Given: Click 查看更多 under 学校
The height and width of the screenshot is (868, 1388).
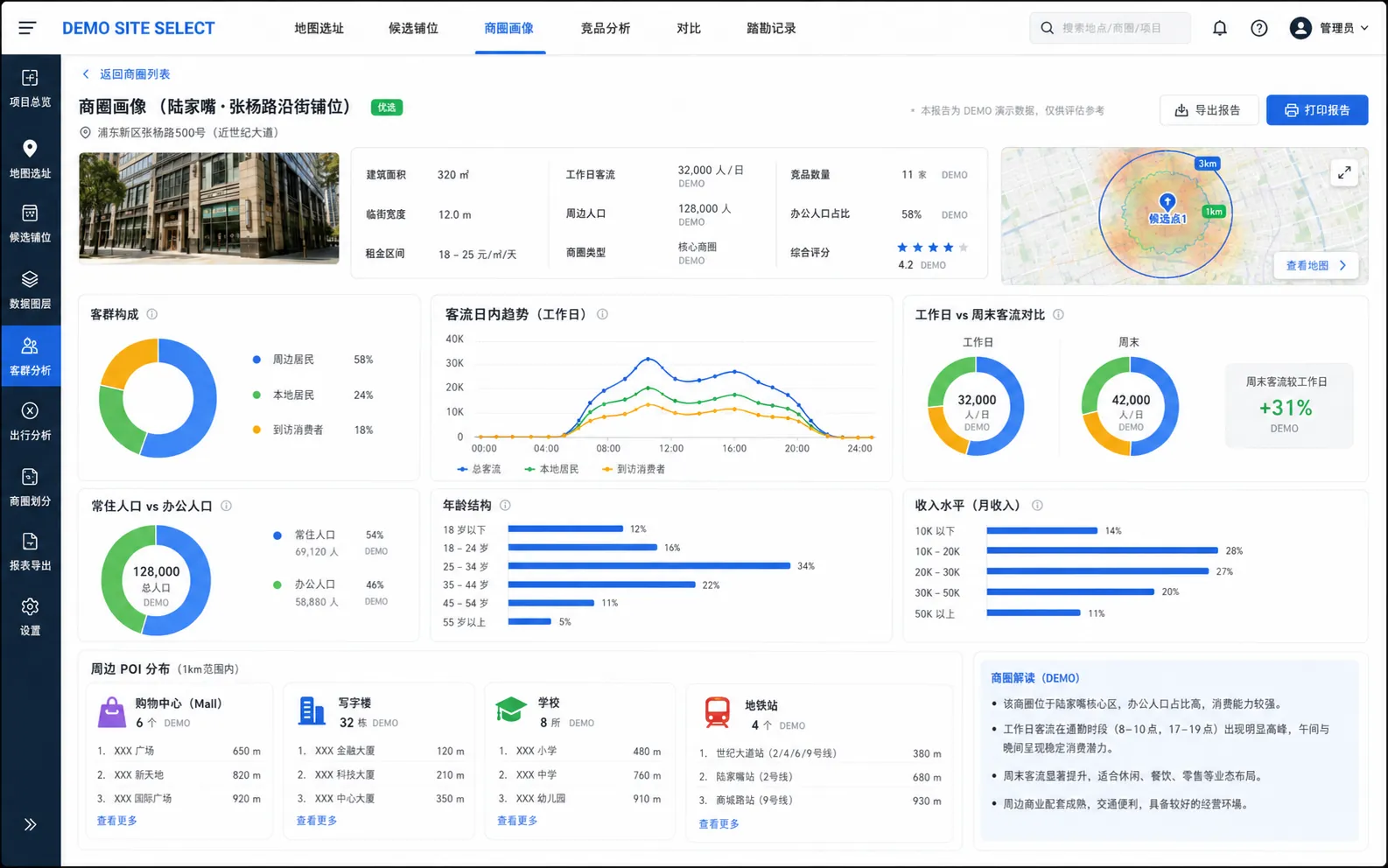Looking at the screenshot, I should [x=517, y=821].
